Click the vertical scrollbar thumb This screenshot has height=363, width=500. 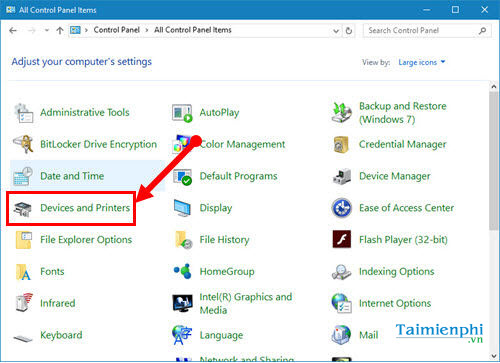pyautogui.click(x=494, y=161)
